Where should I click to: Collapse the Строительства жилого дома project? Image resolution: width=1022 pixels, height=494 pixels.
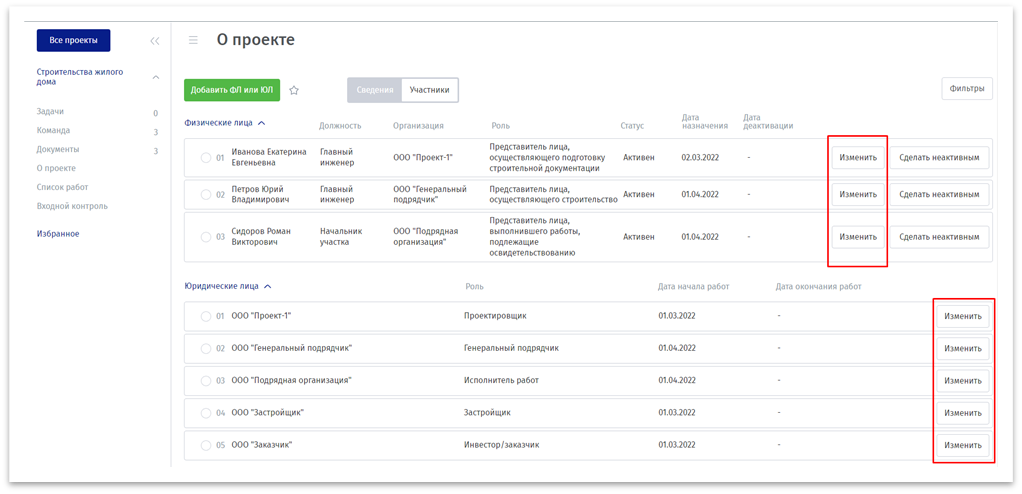tap(156, 77)
